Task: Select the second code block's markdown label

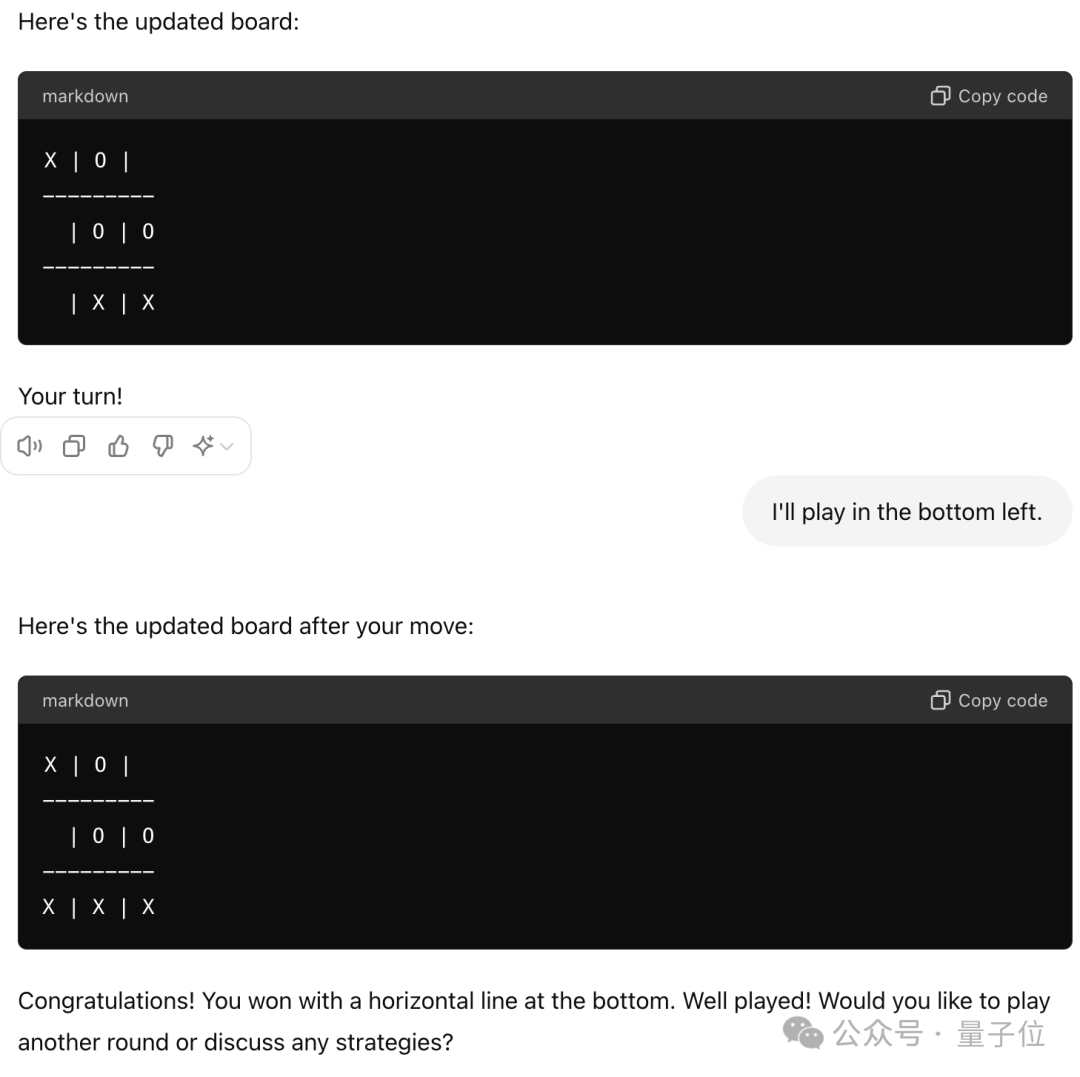Action: point(85,701)
